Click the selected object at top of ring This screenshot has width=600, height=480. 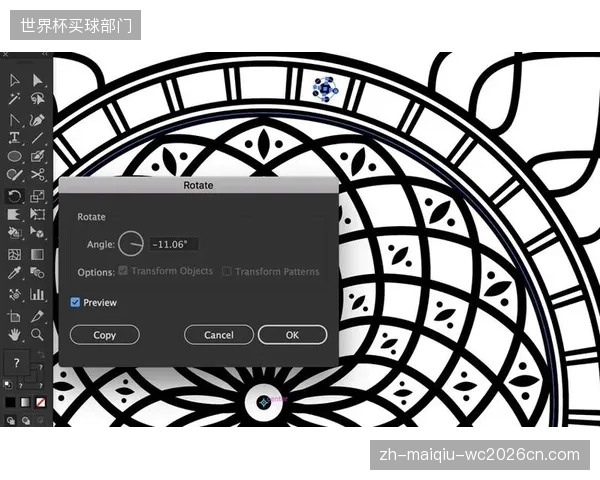click(325, 89)
